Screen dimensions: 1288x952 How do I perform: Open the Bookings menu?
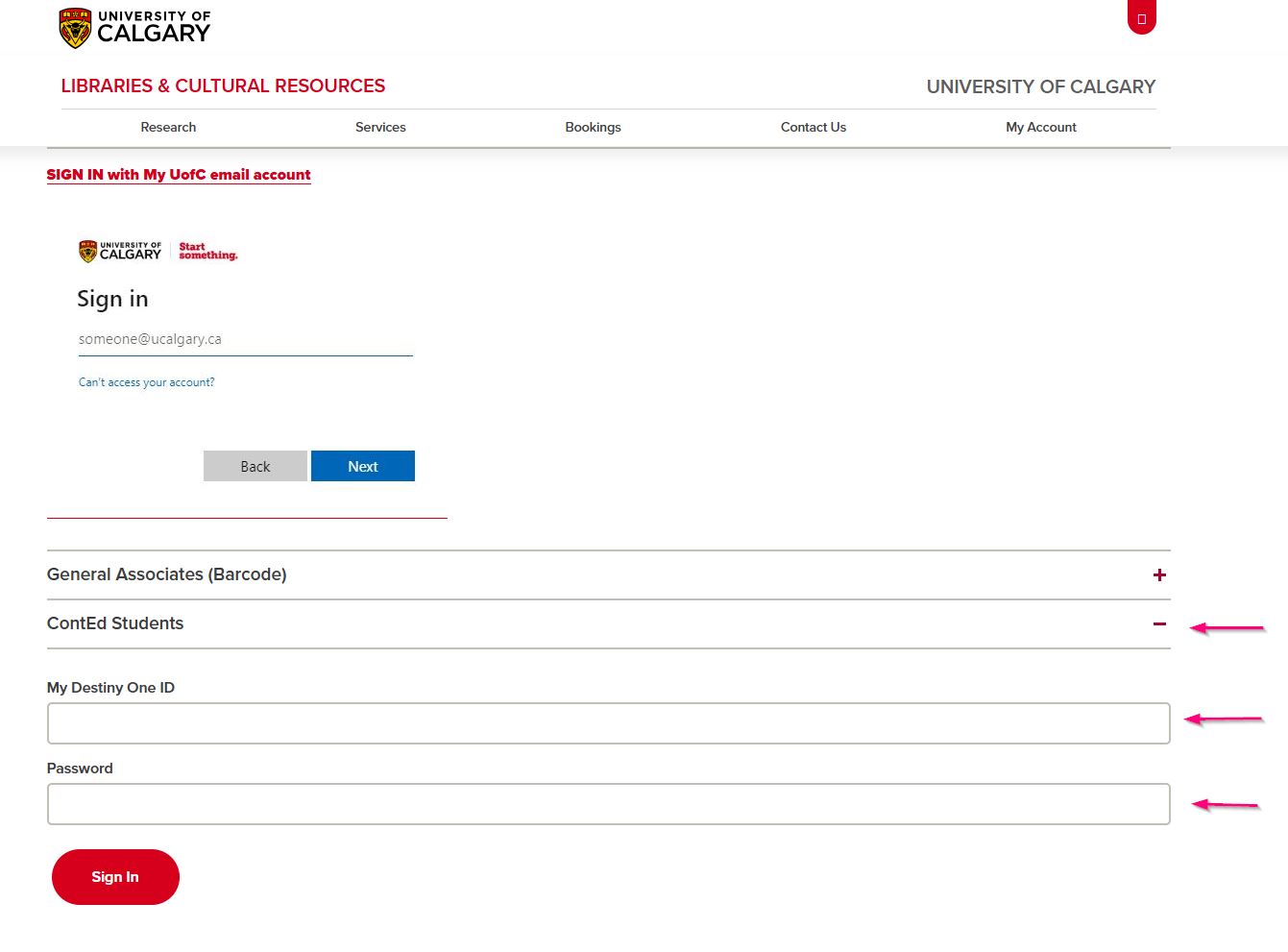point(593,127)
